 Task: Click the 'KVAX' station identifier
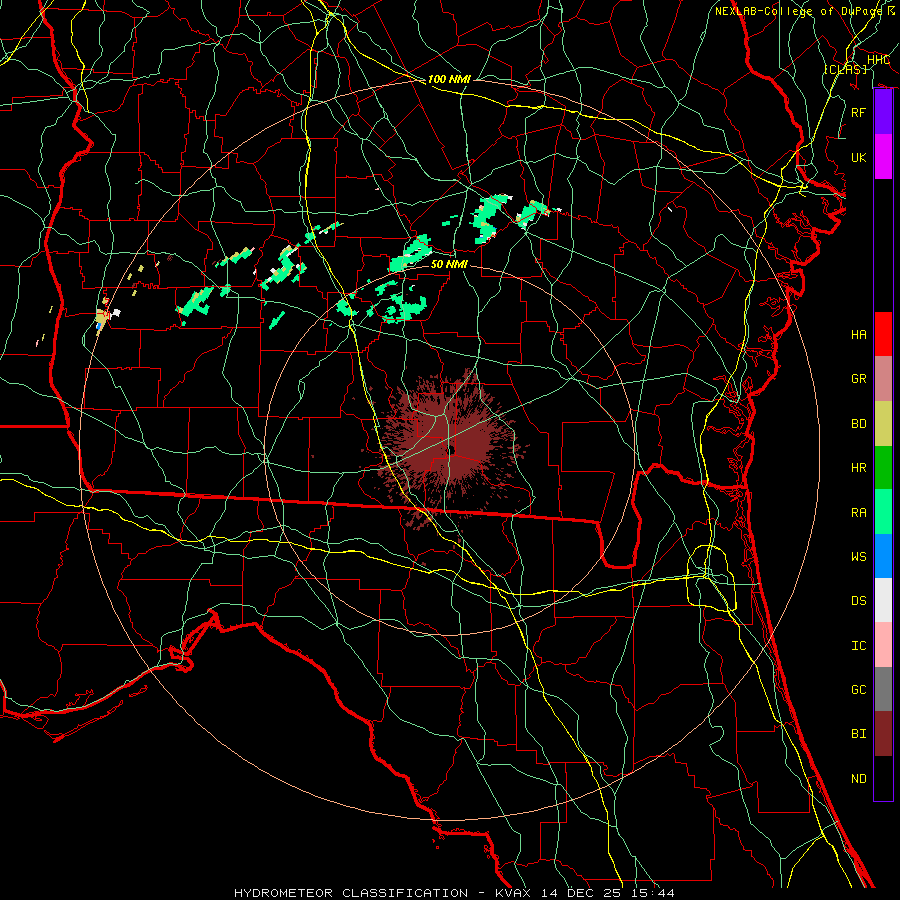[513, 893]
